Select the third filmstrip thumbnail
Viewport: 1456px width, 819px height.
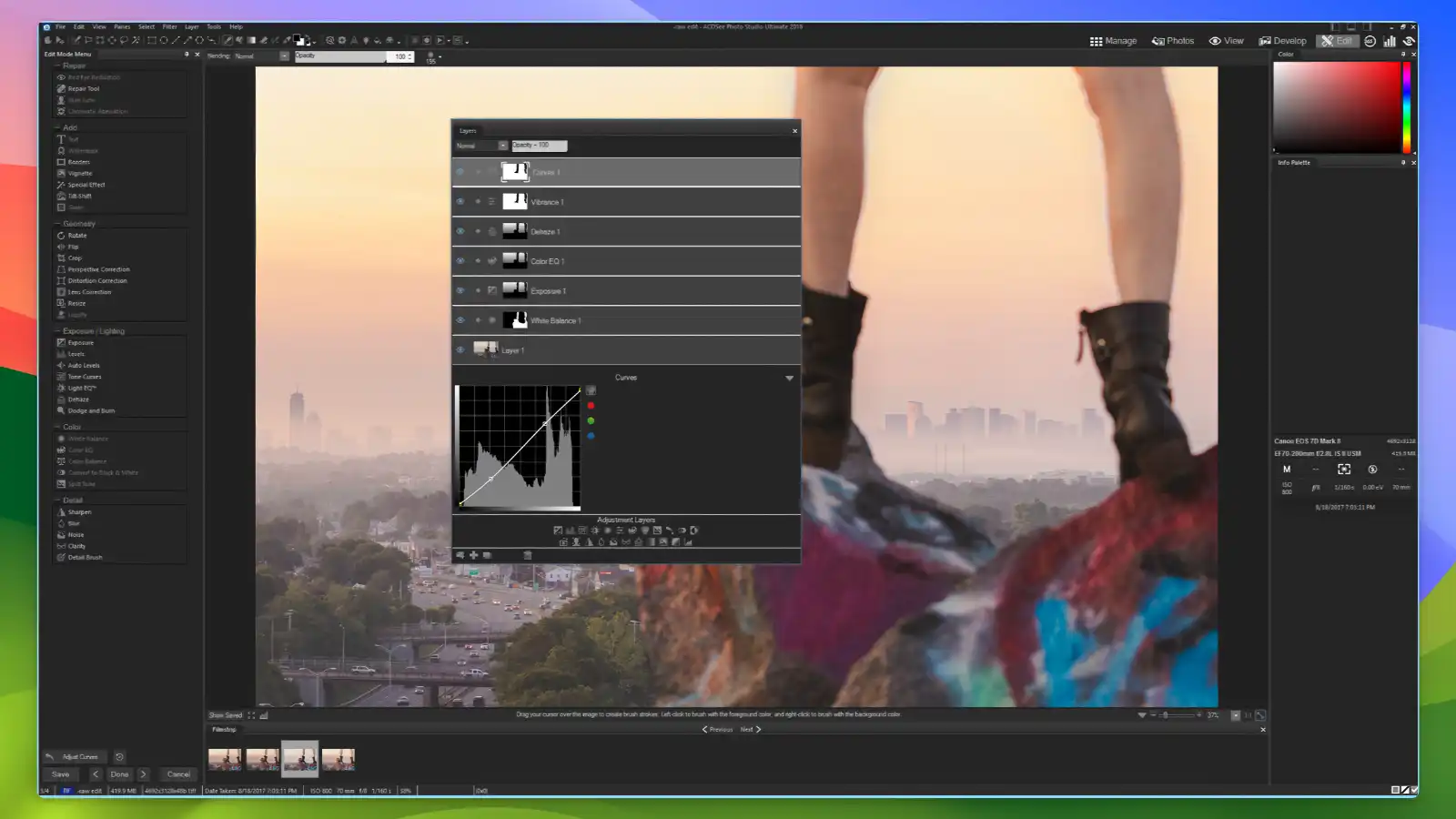tap(300, 758)
